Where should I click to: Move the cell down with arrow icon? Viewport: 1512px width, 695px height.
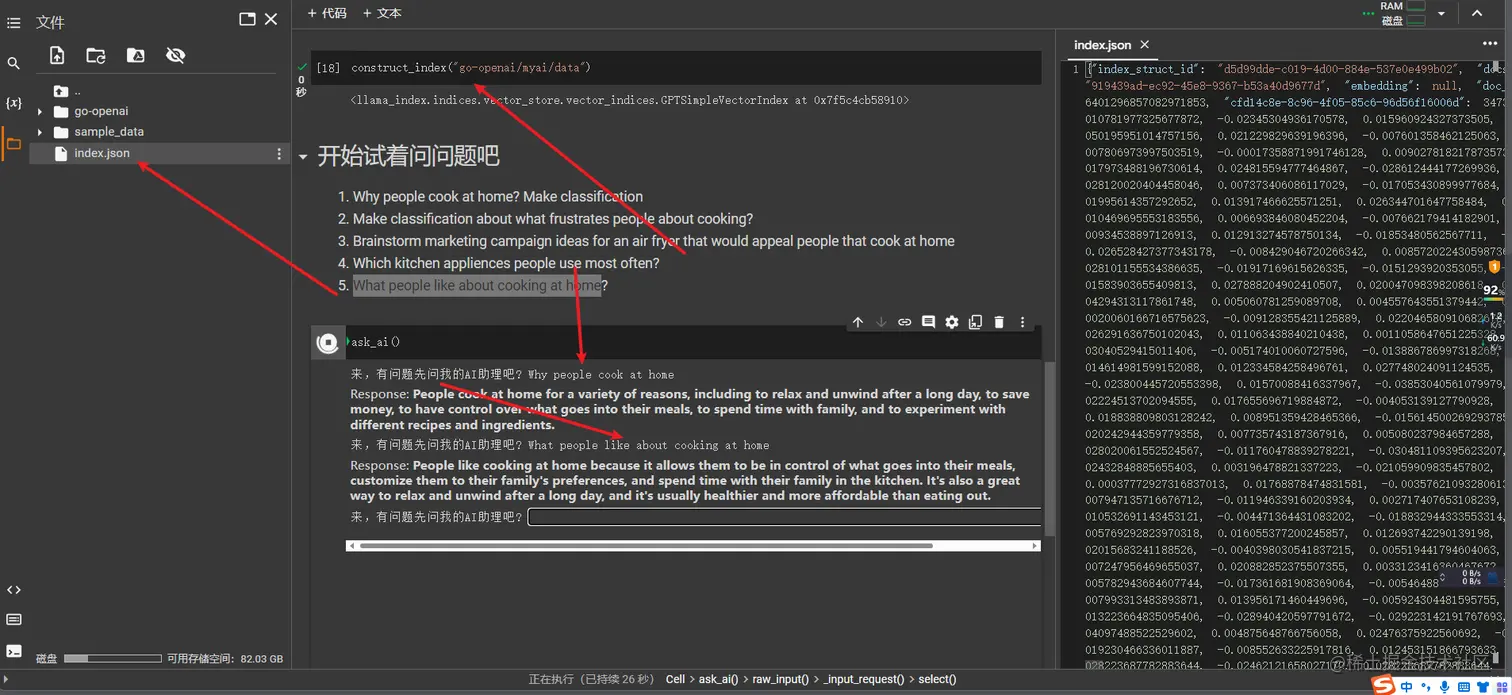(881, 322)
